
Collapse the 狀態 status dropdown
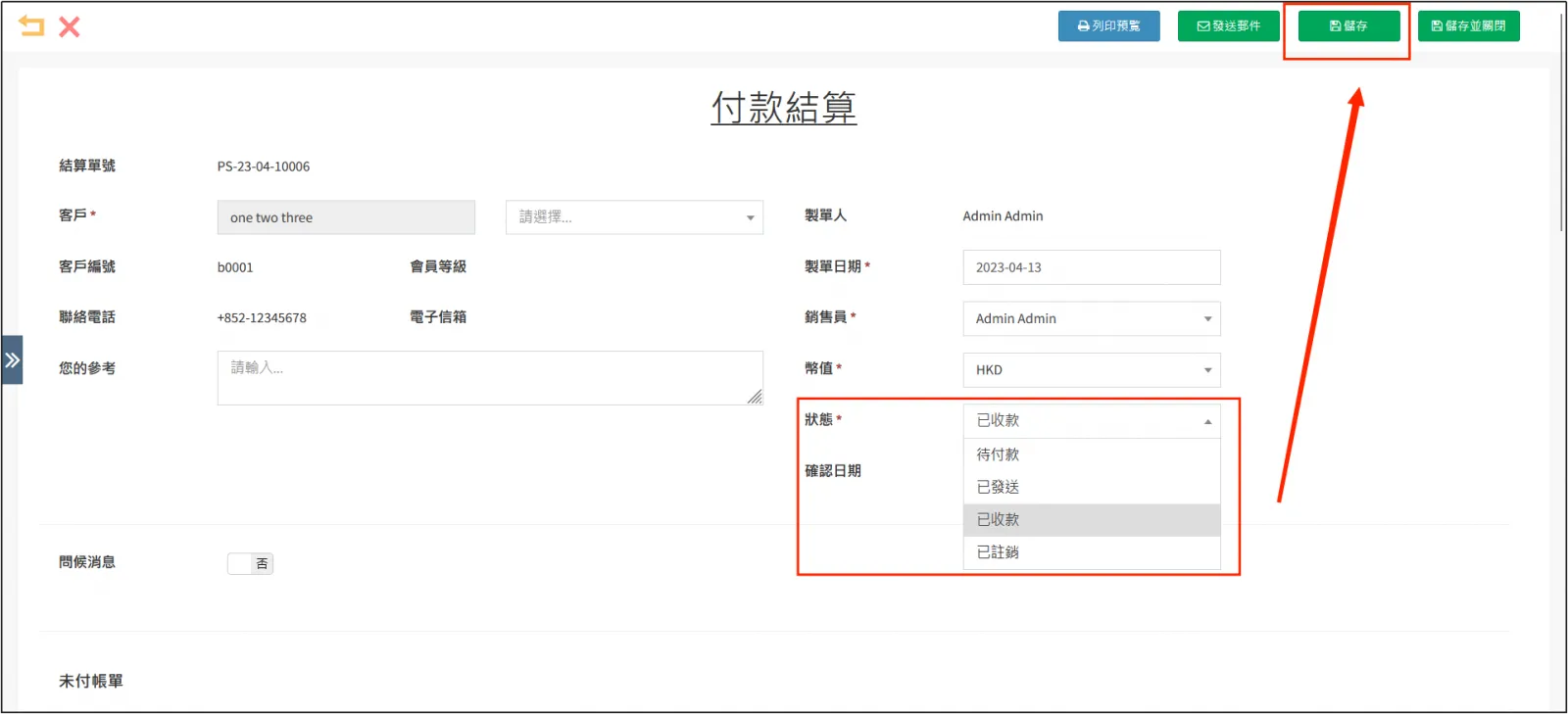(x=1091, y=420)
